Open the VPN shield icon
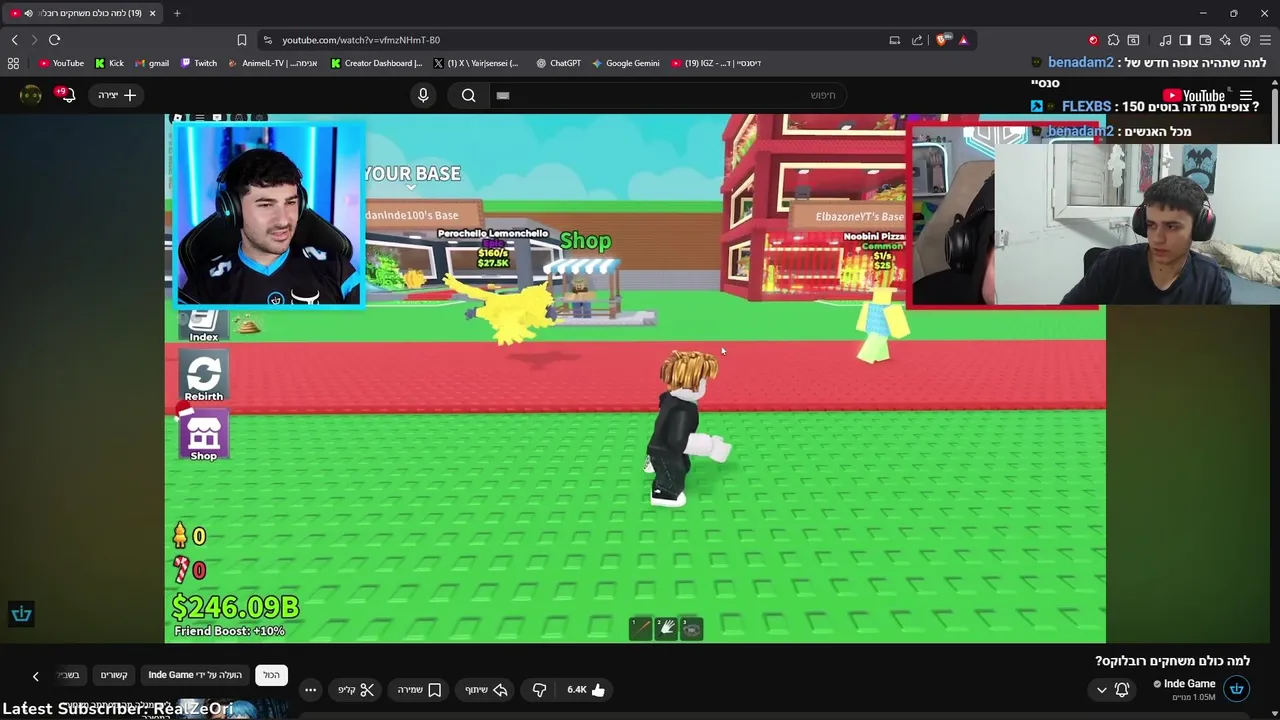 point(1245,40)
